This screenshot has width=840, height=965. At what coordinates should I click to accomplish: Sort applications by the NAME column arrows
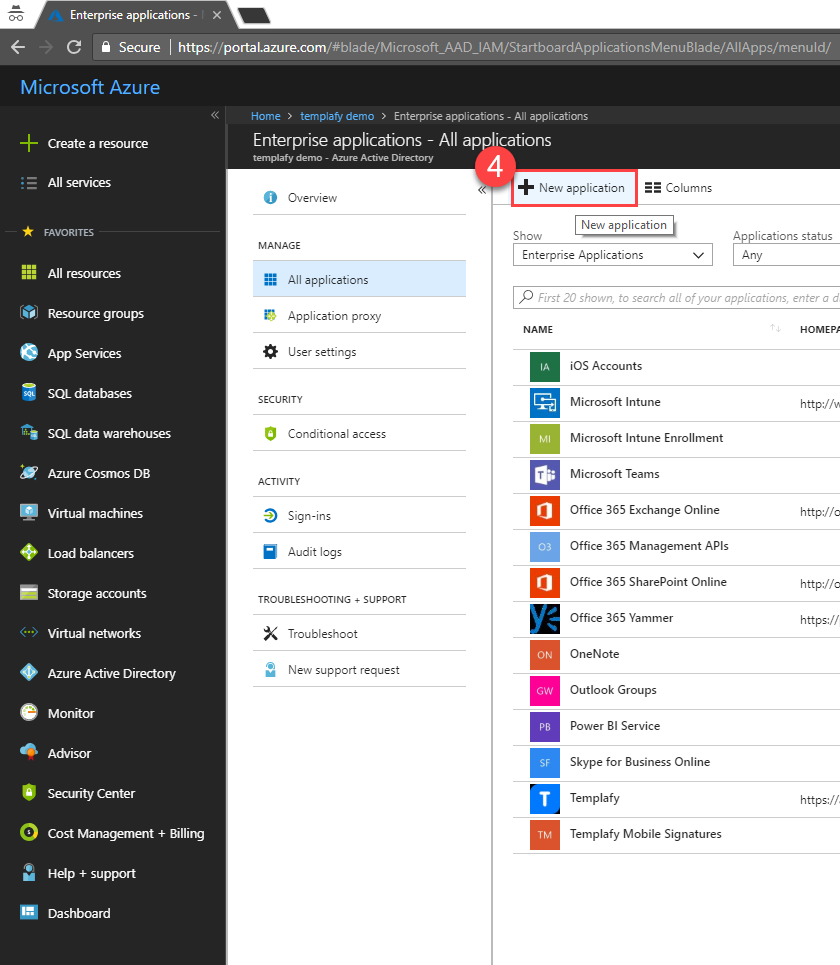[775, 329]
